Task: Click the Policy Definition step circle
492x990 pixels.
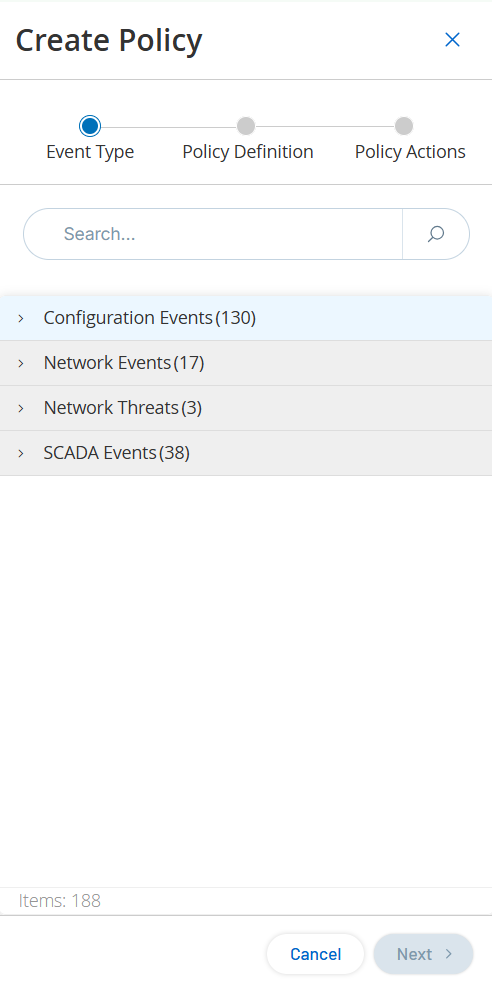Action: tap(246, 126)
